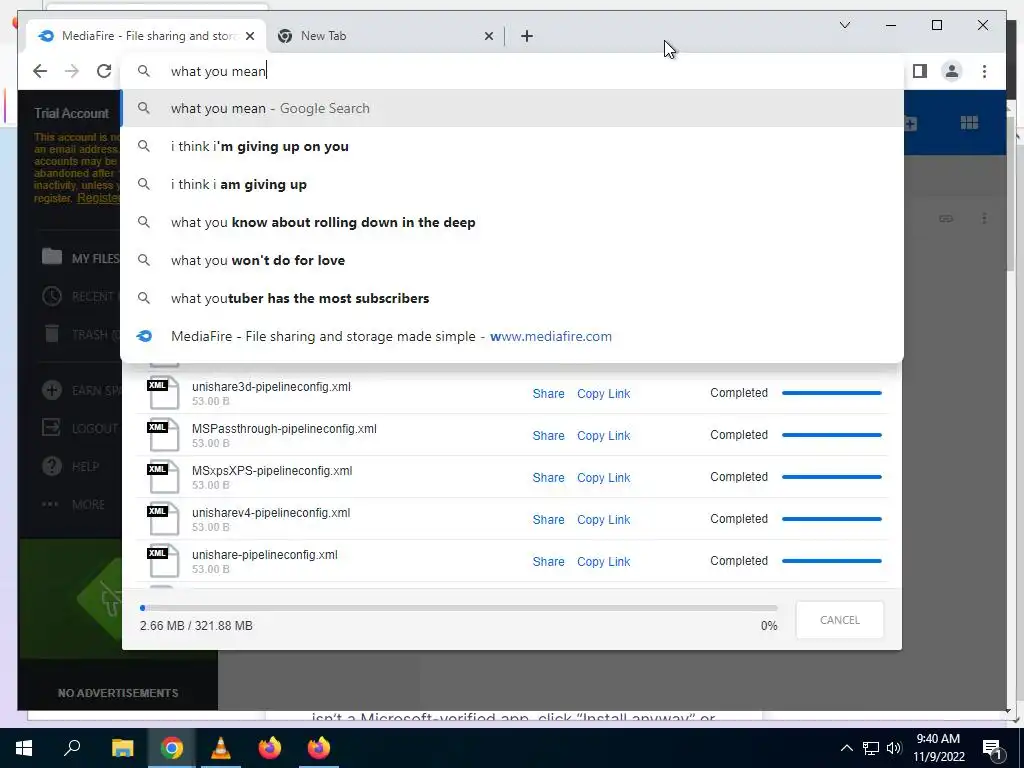The height and width of the screenshot is (768, 1024).
Task: Click the browser forward arrow
Action: (72, 71)
